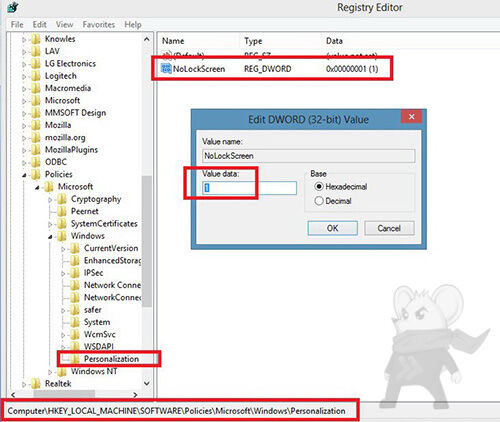Click the Windows folder icon under Microsoft

tap(62, 236)
